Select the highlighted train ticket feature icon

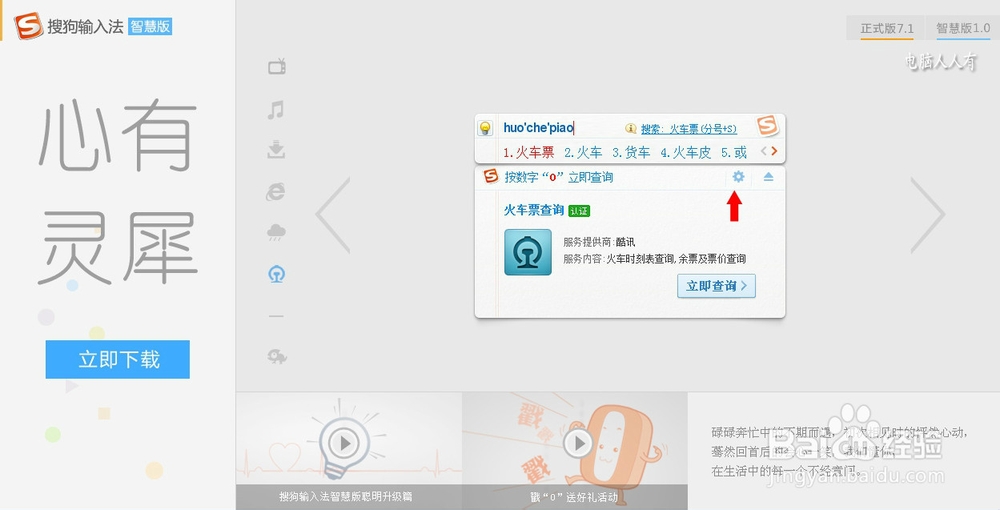click(276, 274)
